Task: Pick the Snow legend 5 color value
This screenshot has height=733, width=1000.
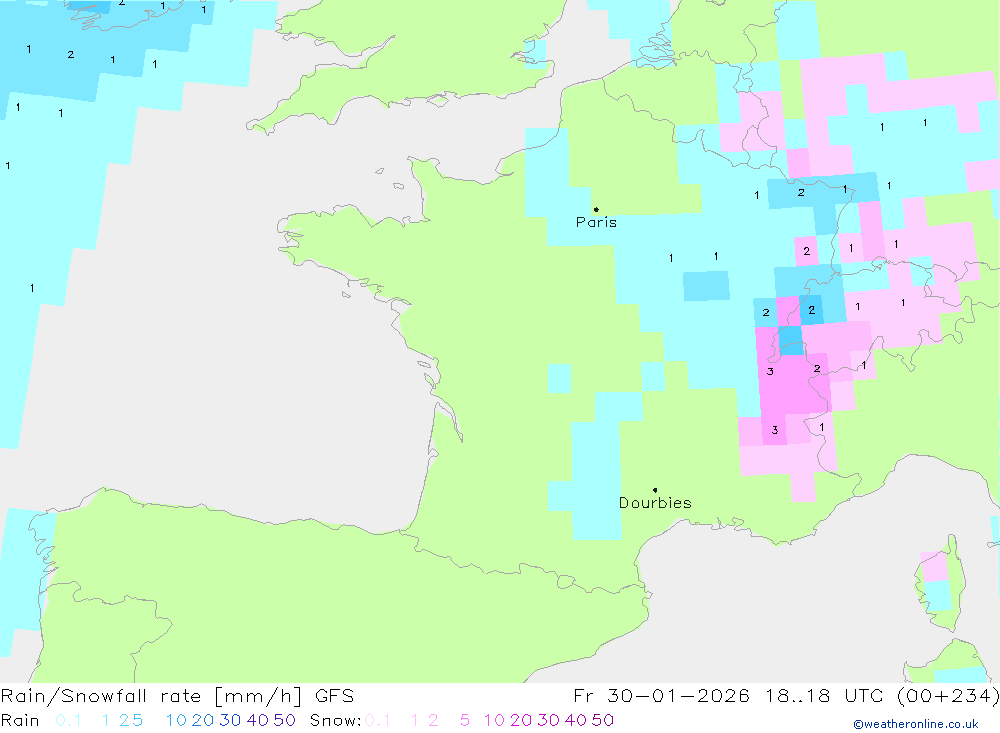Action: [465, 720]
